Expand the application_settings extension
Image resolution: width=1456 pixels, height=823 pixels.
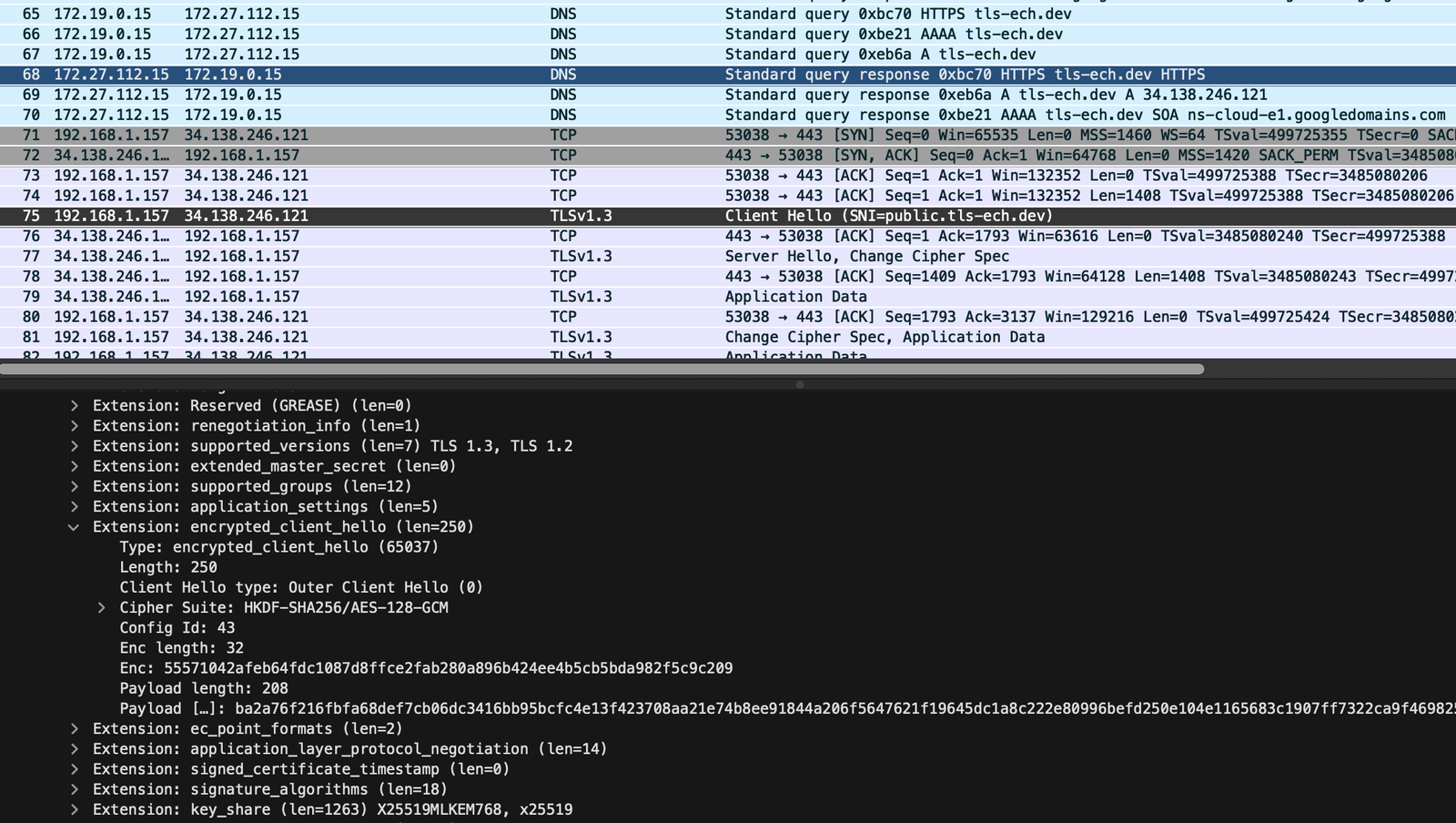[74, 505]
